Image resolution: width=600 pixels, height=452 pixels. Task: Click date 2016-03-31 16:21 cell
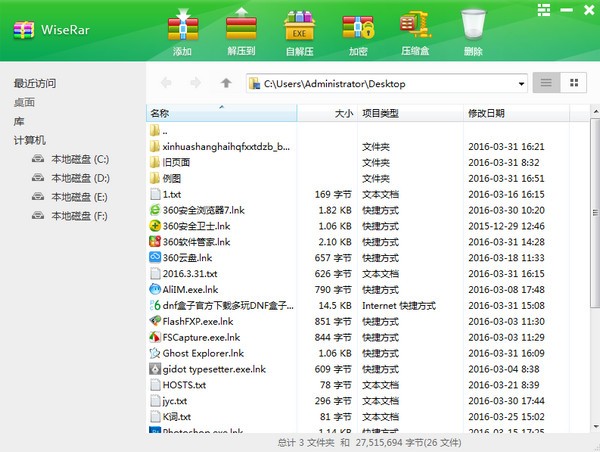click(x=506, y=147)
